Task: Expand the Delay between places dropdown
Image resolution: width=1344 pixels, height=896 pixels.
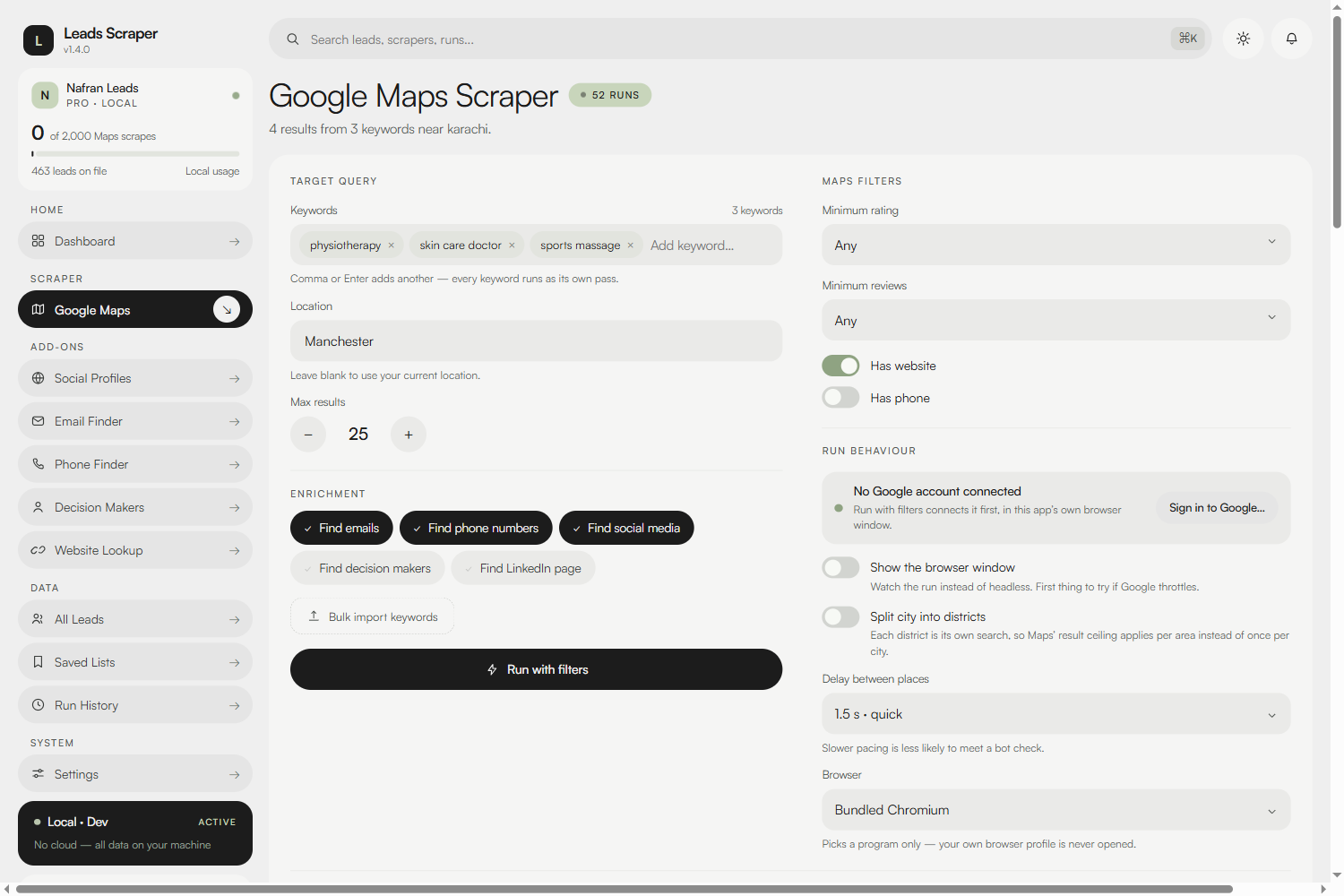Action: (x=1056, y=713)
